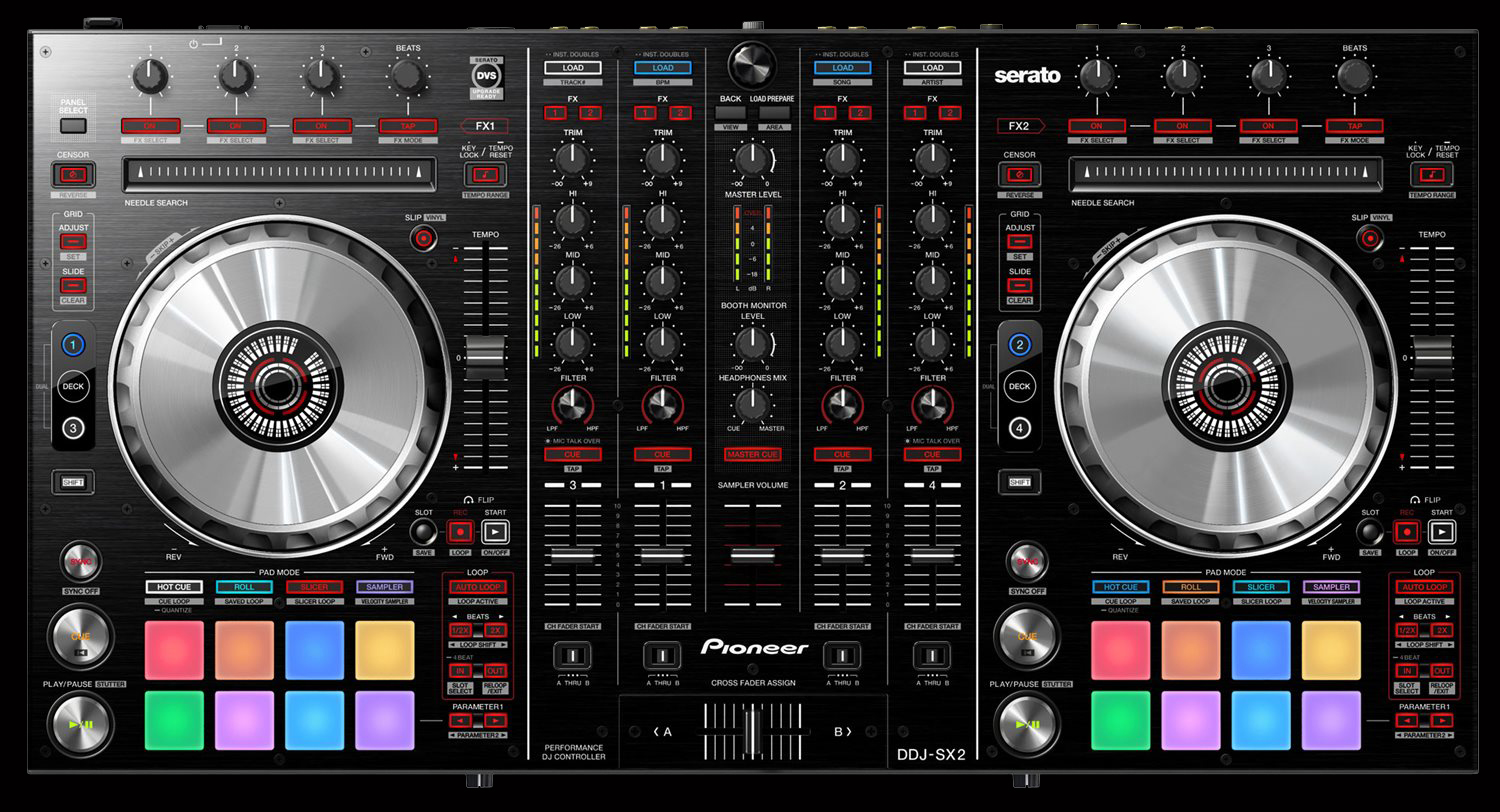Double the loop with right deck 2X

coord(1442,630)
